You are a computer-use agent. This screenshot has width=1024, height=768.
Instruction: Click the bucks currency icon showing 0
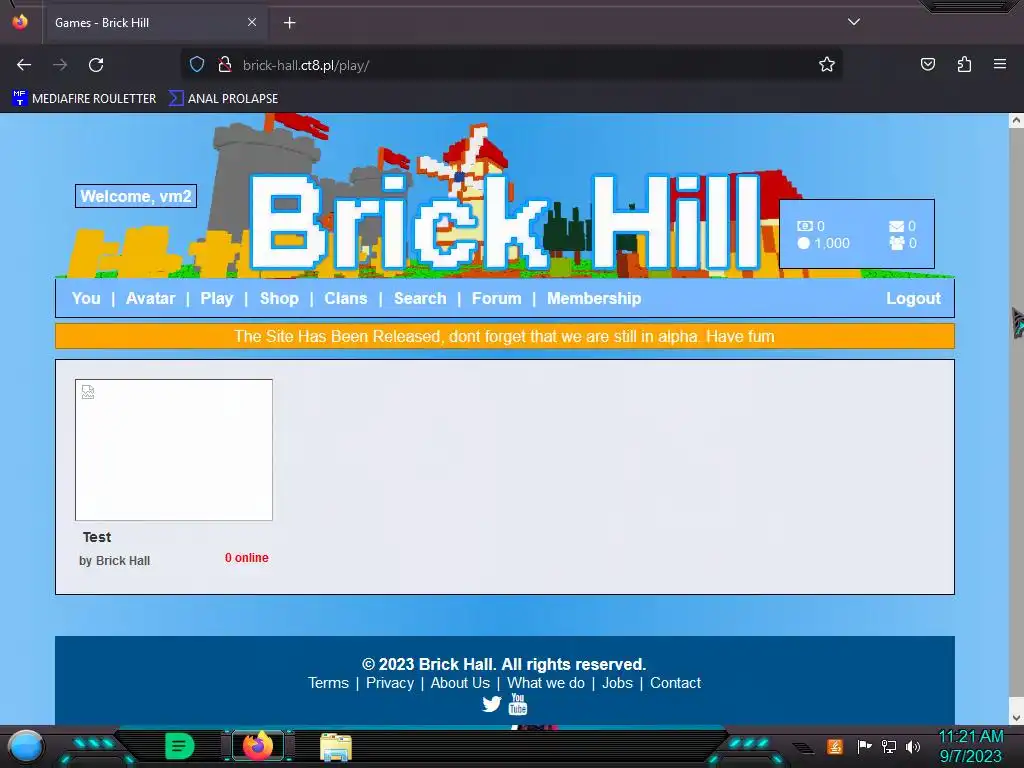pos(805,226)
